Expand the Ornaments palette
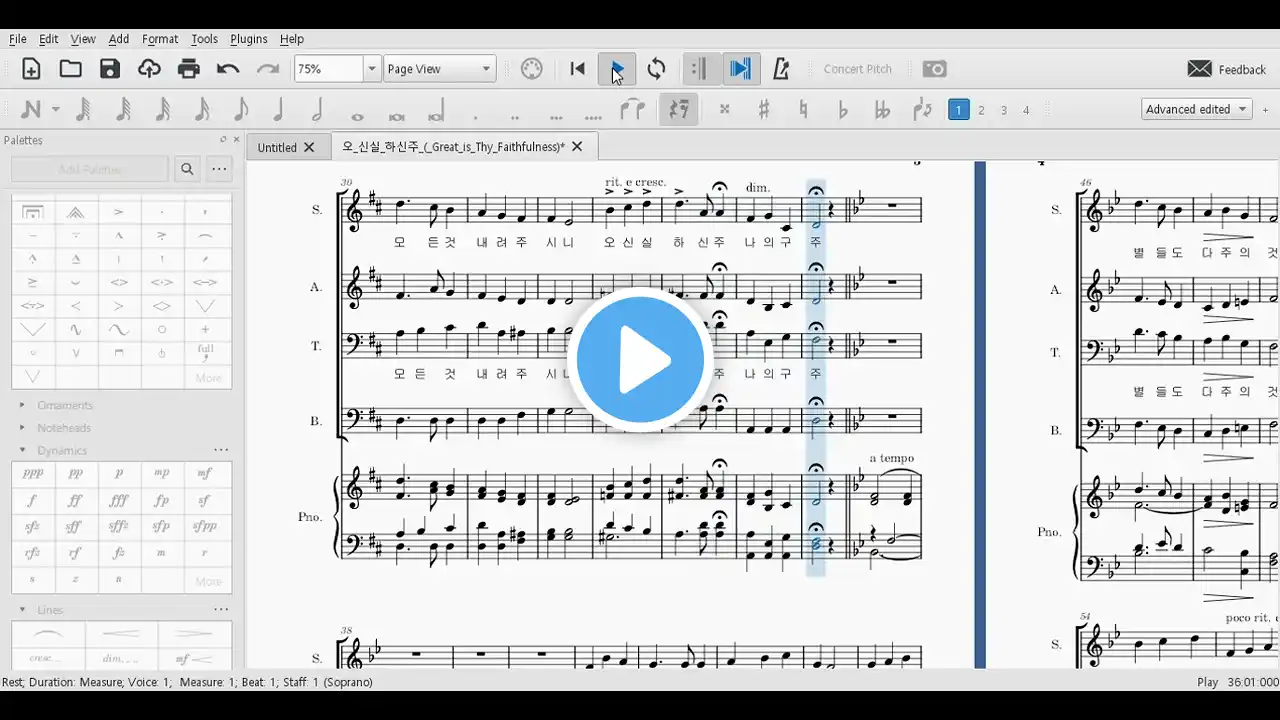The height and width of the screenshot is (720, 1280). (22, 405)
